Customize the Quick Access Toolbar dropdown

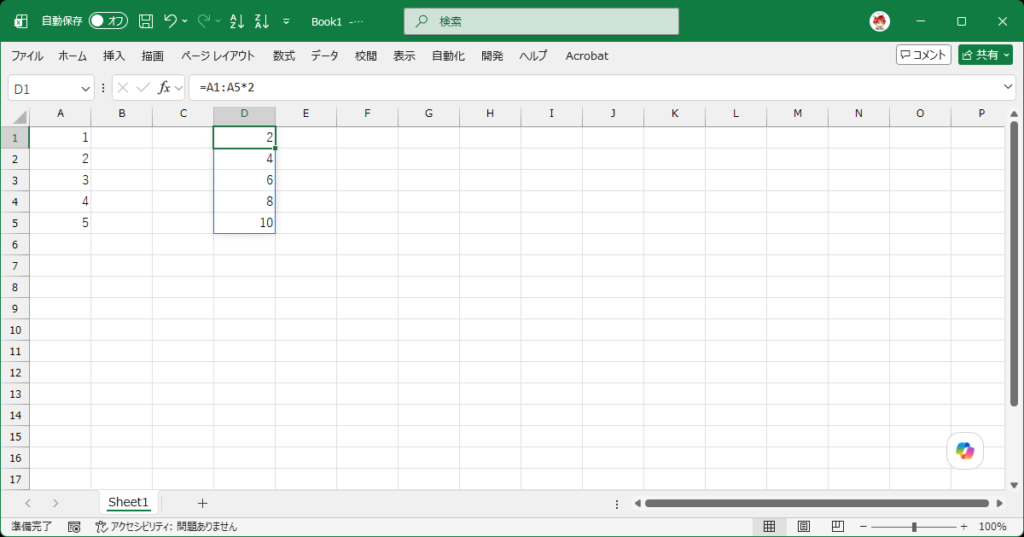pyautogui.click(x=286, y=22)
